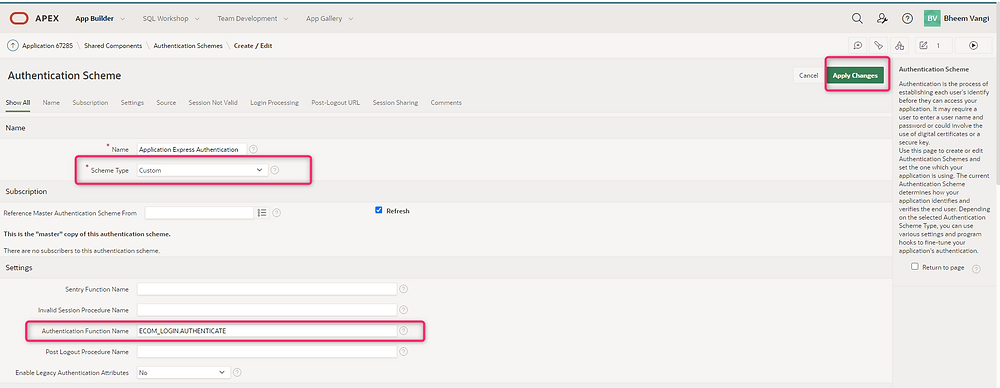
Task: Open Enable Legacy Authentication Attributes dropdown
Action: click(x=183, y=372)
